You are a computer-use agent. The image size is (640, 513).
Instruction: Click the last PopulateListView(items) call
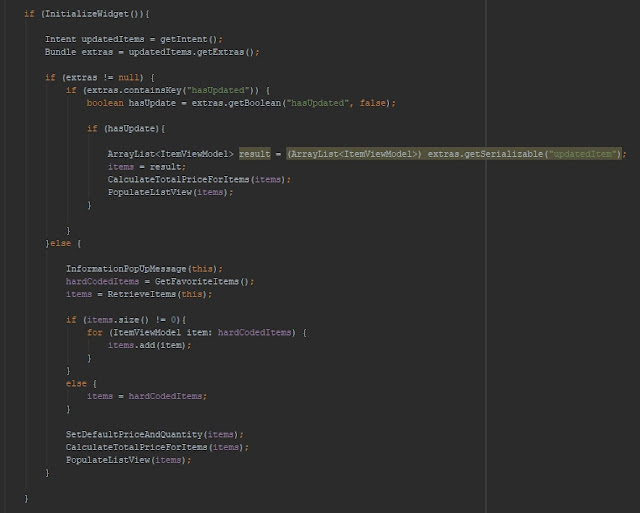coord(126,460)
